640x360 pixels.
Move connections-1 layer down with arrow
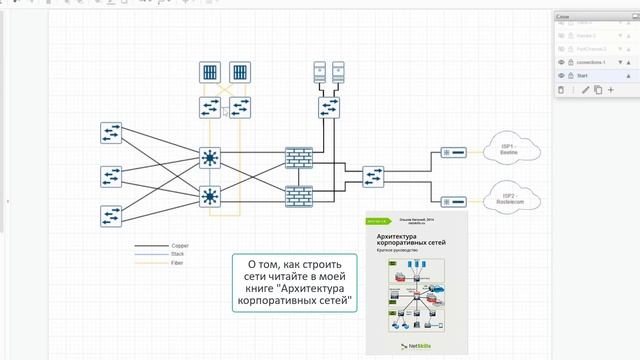[x=620, y=62]
